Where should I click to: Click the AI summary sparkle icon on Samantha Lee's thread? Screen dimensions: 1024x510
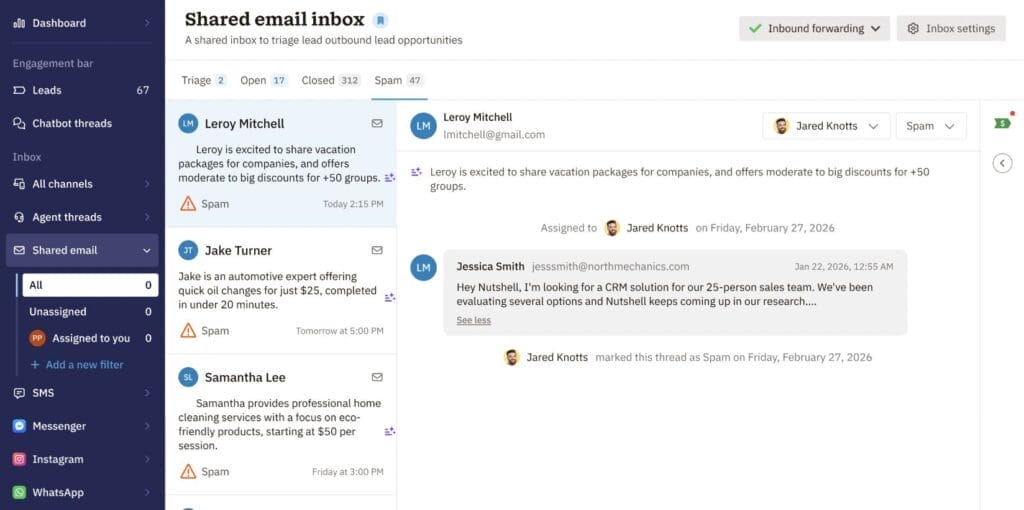tap(389, 431)
